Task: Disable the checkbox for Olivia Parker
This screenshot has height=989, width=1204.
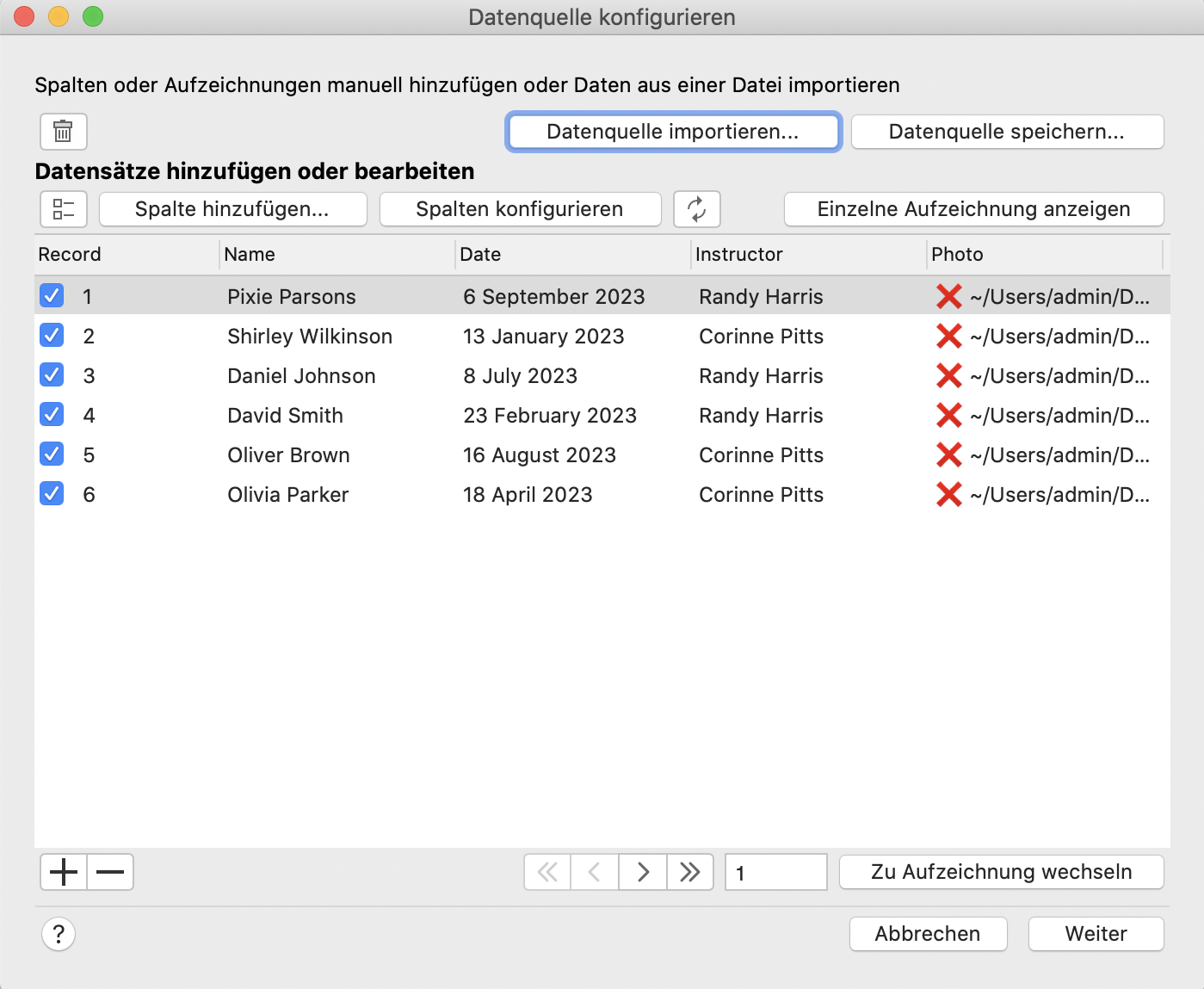Action: [x=52, y=493]
